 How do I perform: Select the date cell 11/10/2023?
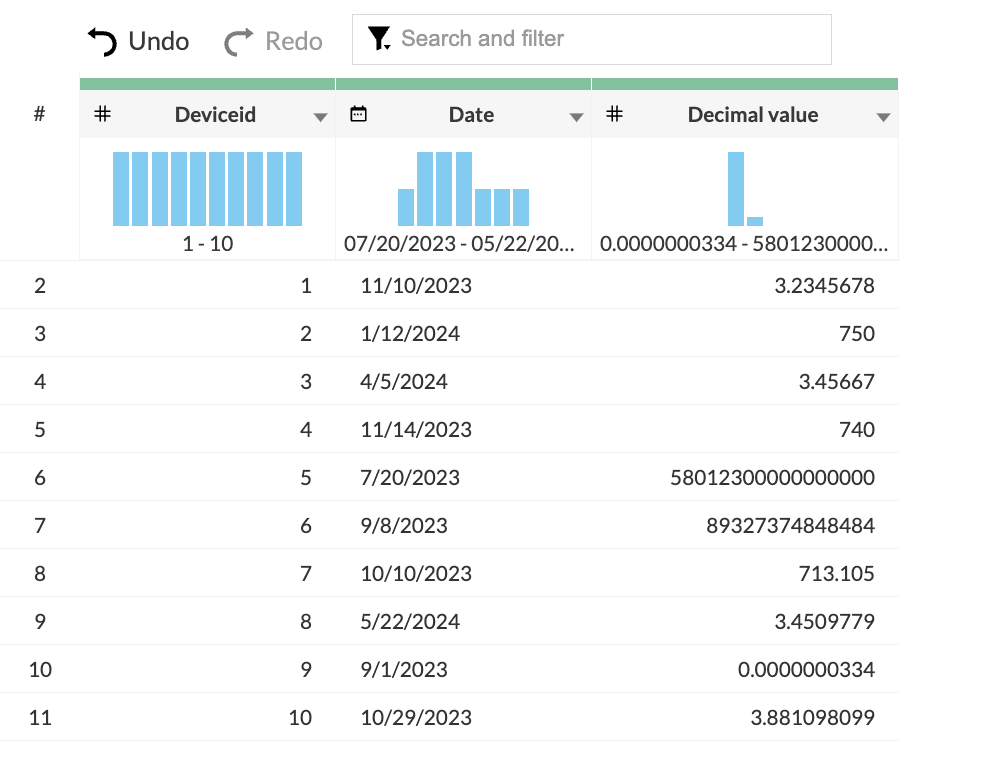416,286
